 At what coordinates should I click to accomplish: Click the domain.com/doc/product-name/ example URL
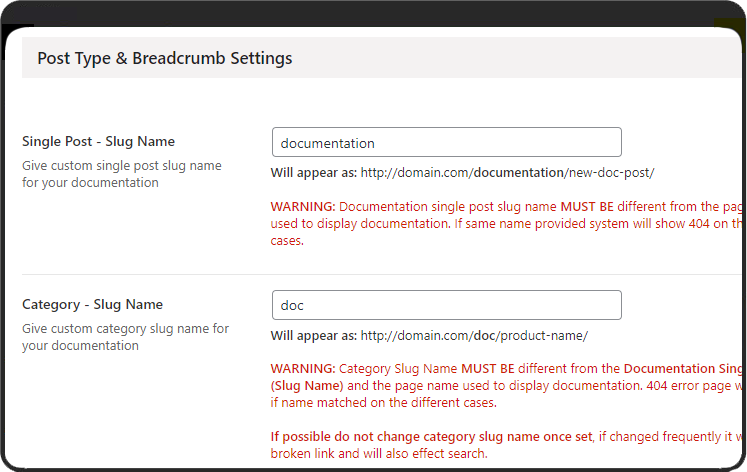[474, 336]
